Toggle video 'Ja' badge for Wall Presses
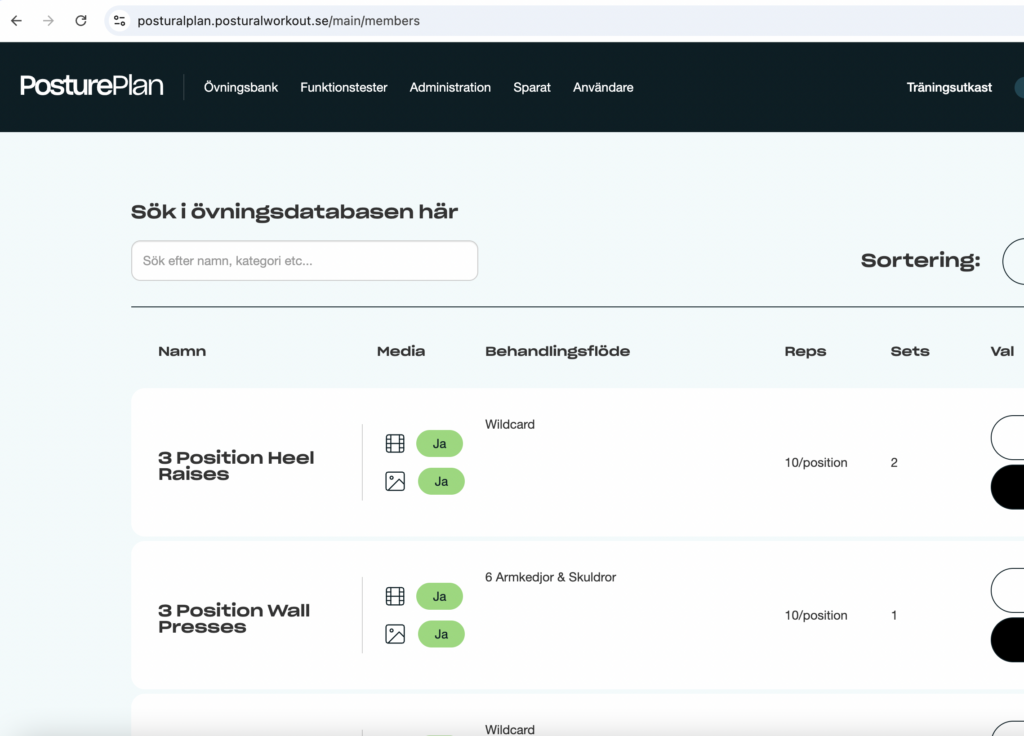 tap(439, 596)
